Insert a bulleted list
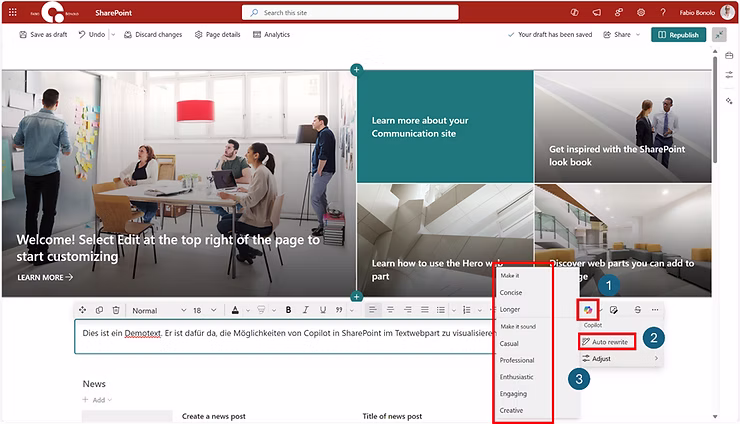 click(441, 310)
